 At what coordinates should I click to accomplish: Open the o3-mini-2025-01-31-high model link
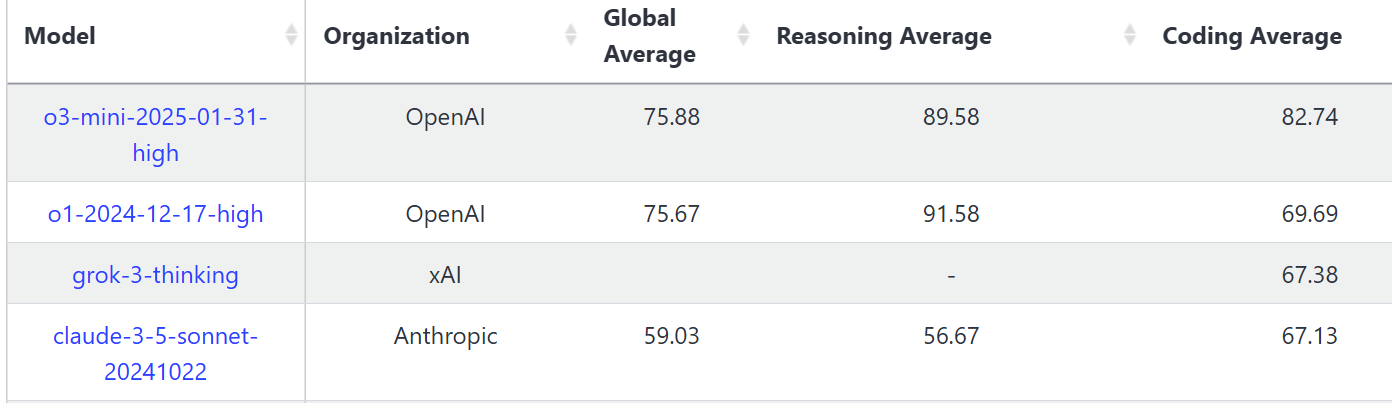coord(155,135)
